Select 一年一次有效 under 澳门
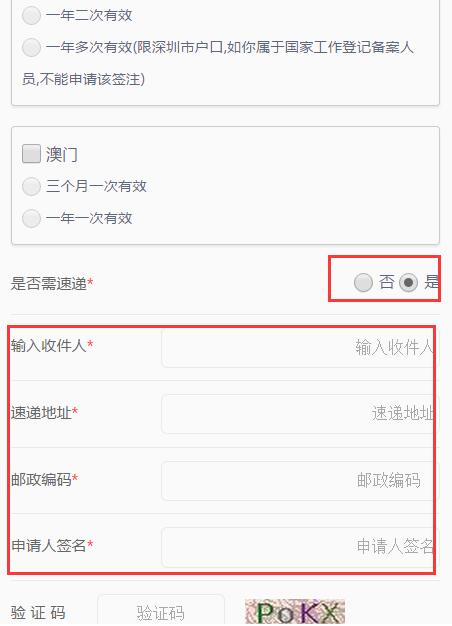 point(31,218)
